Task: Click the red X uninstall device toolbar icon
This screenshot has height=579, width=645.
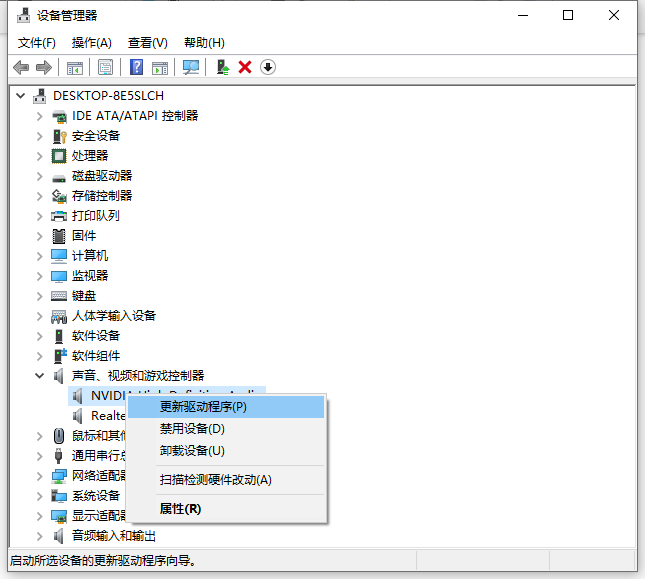Action: pos(245,67)
